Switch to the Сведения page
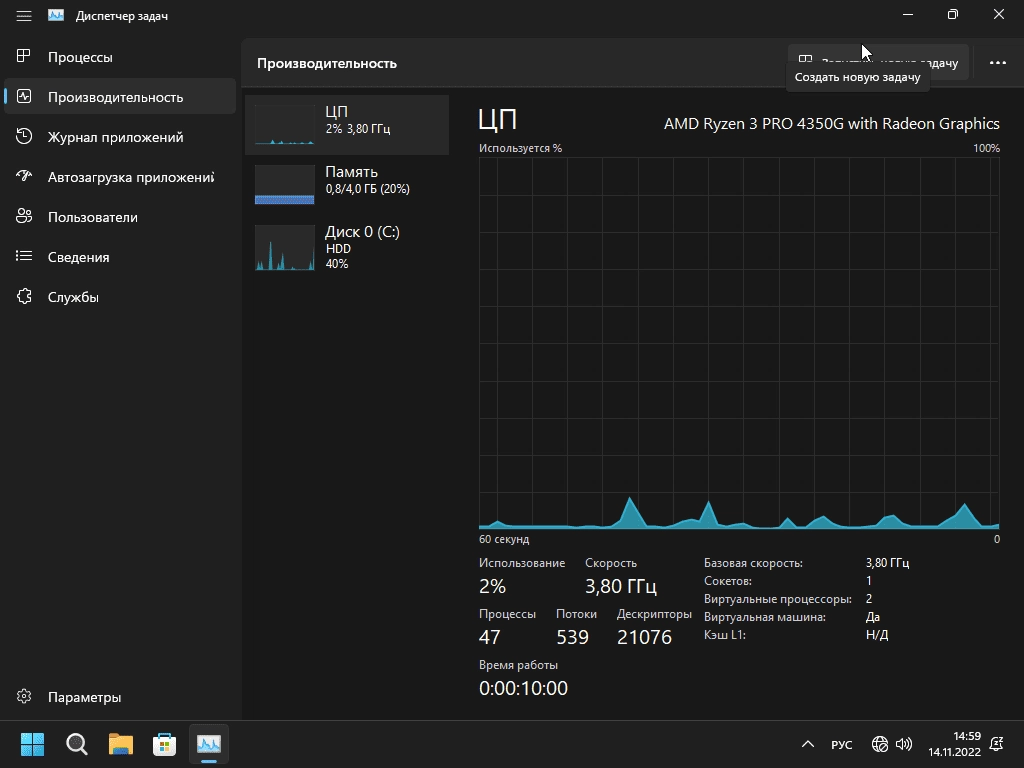 [x=120, y=256]
